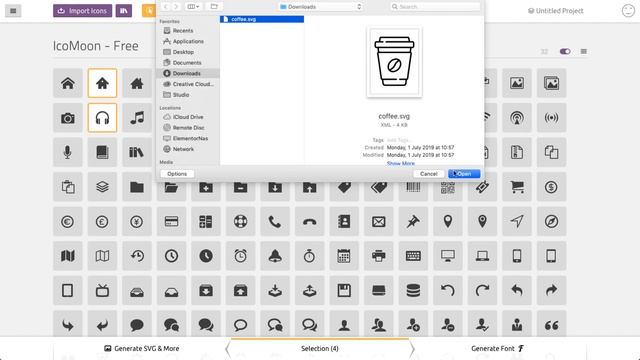640x360 pixels.
Task: Click the Import Icons button
Action: (x=82, y=11)
